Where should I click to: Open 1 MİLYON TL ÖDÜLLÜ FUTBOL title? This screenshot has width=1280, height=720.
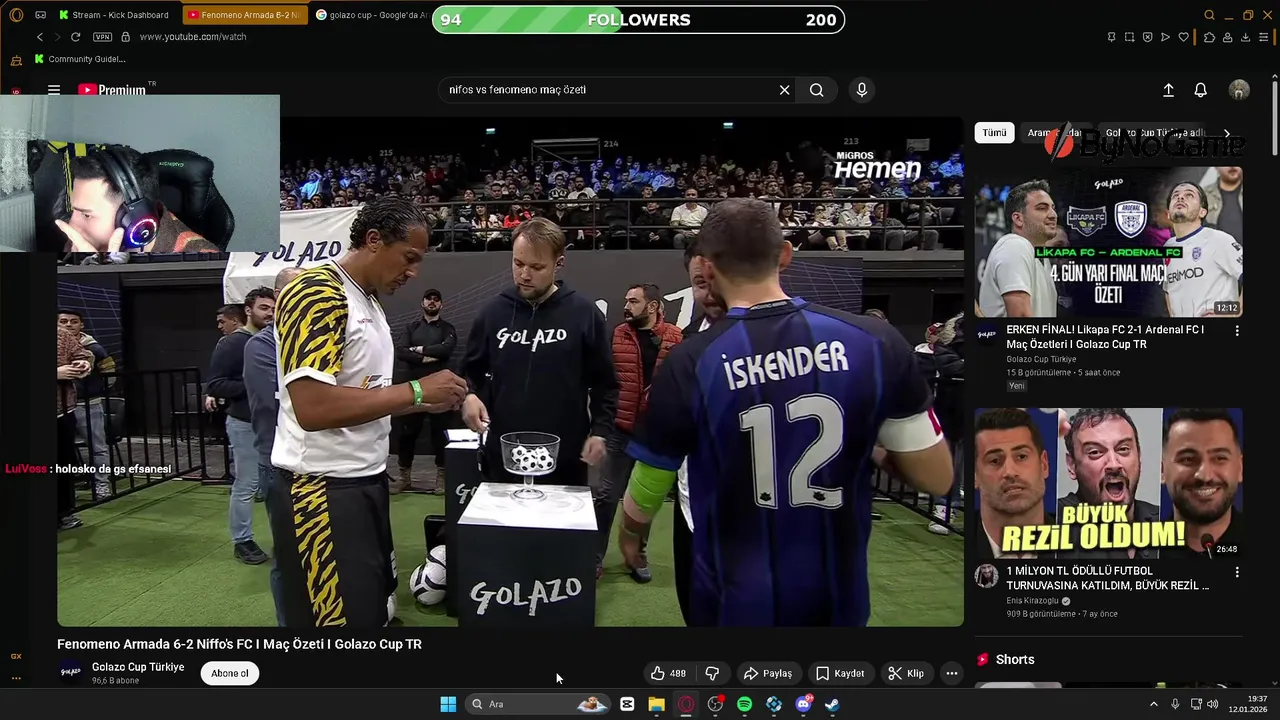pos(1107,578)
